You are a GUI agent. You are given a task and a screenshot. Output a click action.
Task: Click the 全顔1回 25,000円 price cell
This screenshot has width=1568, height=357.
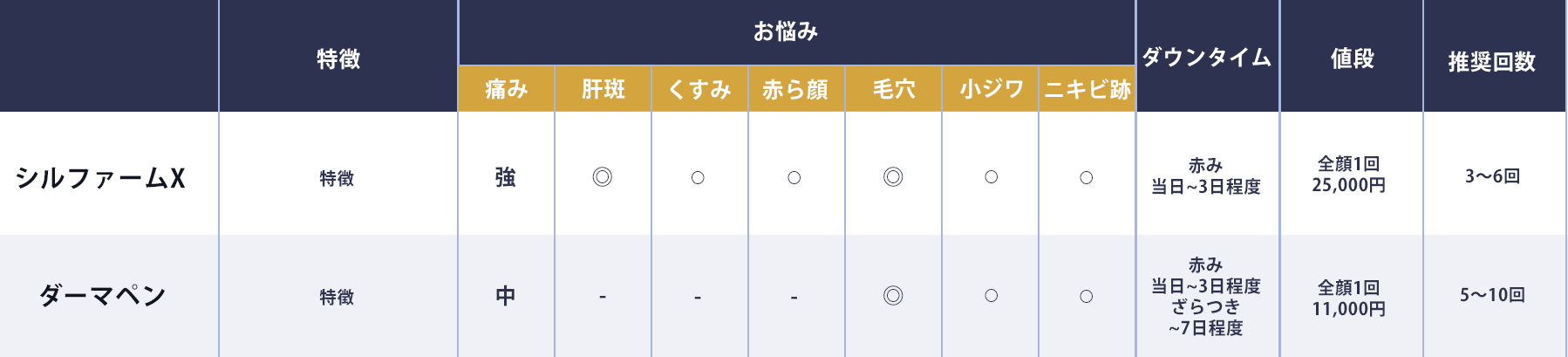click(x=1349, y=175)
